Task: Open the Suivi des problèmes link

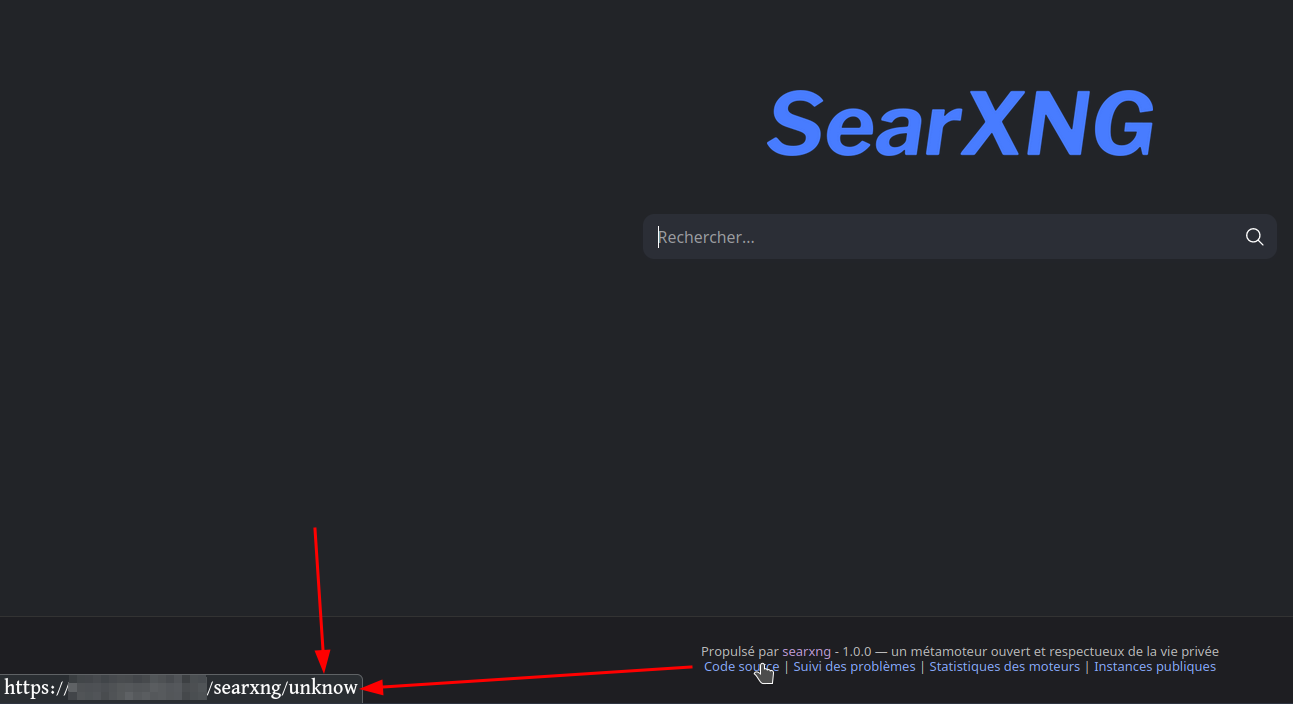Action: [854, 667]
